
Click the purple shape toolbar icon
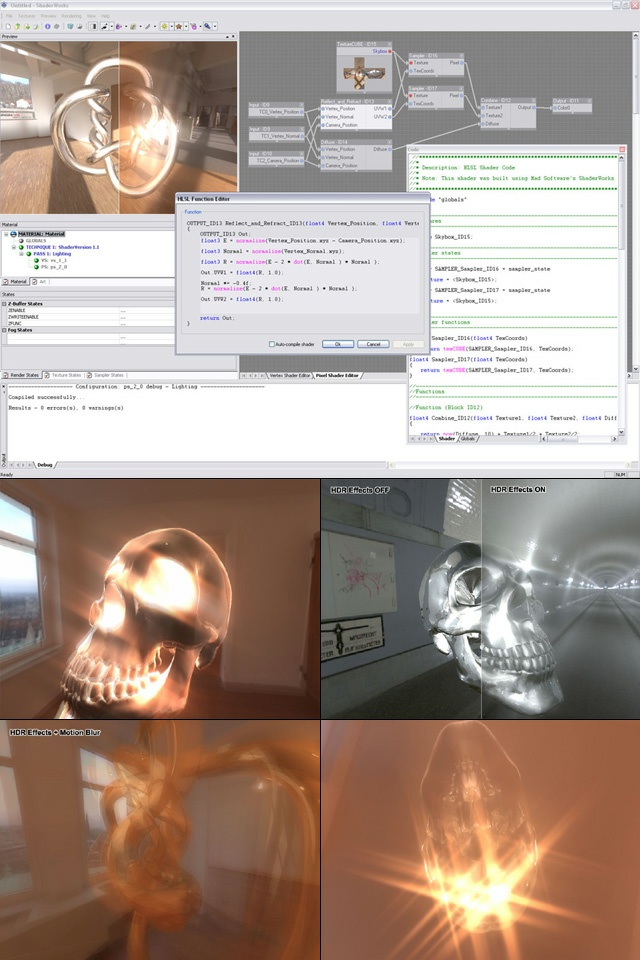(x=118, y=26)
